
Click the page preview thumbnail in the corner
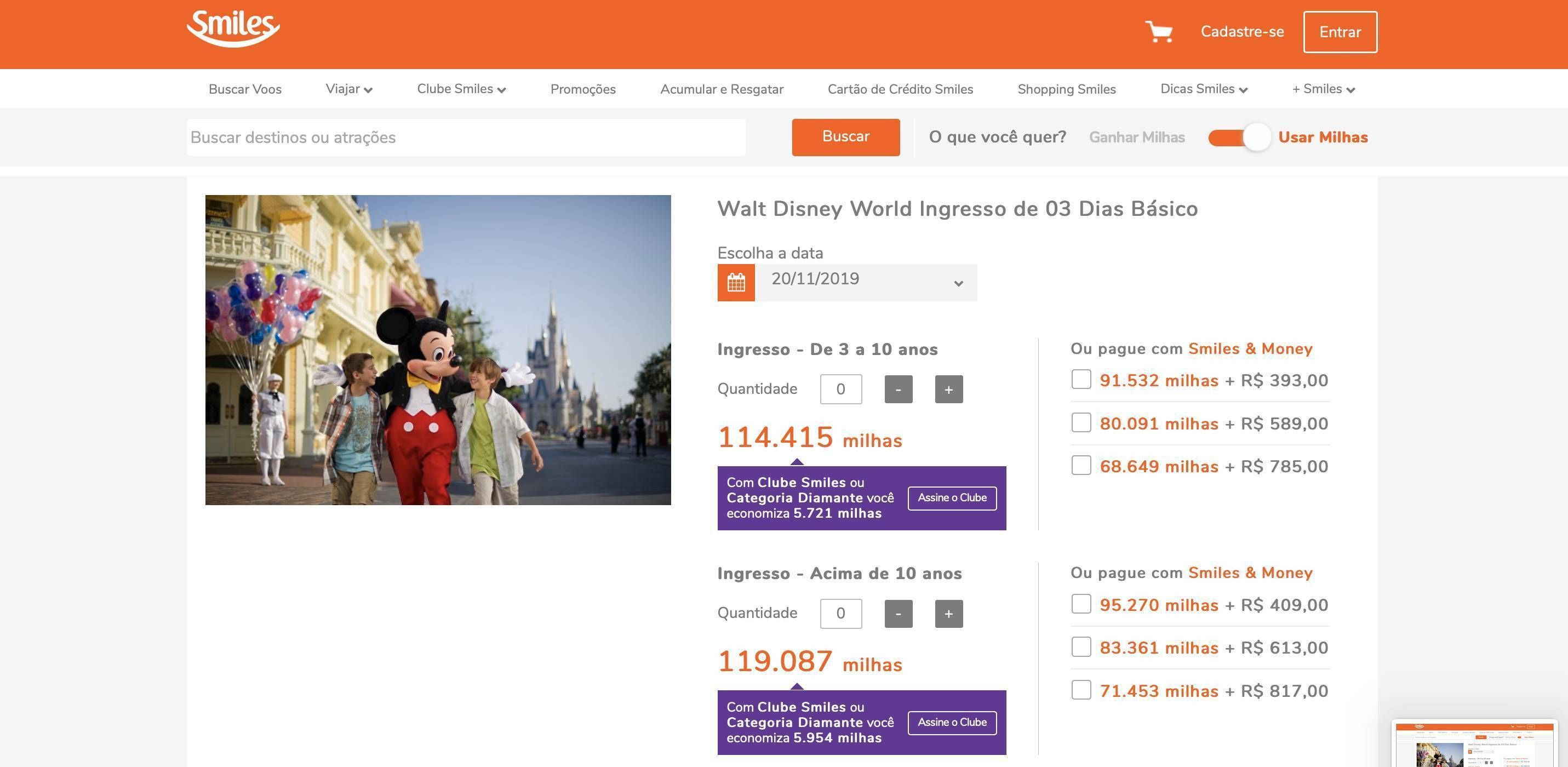1474,743
